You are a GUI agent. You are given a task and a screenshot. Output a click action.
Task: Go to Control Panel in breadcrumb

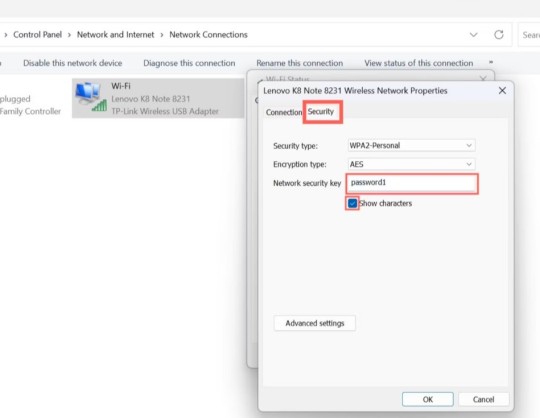(x=38, y=34)
